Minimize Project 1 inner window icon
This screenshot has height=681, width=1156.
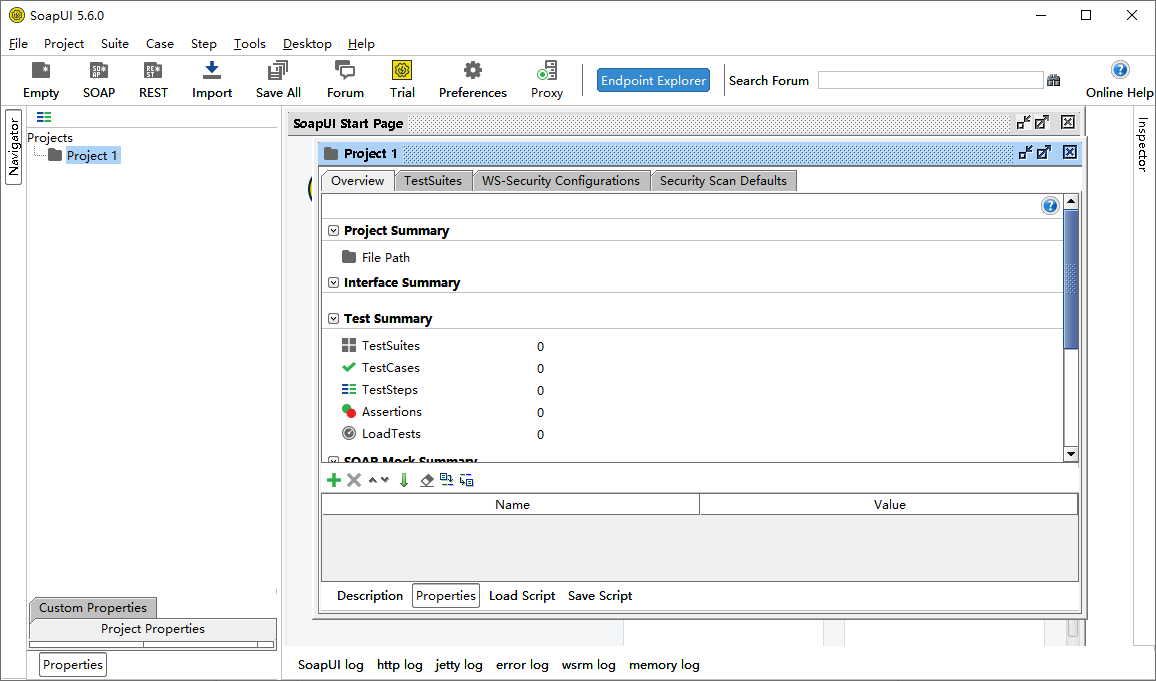[x=1026, y=153]
